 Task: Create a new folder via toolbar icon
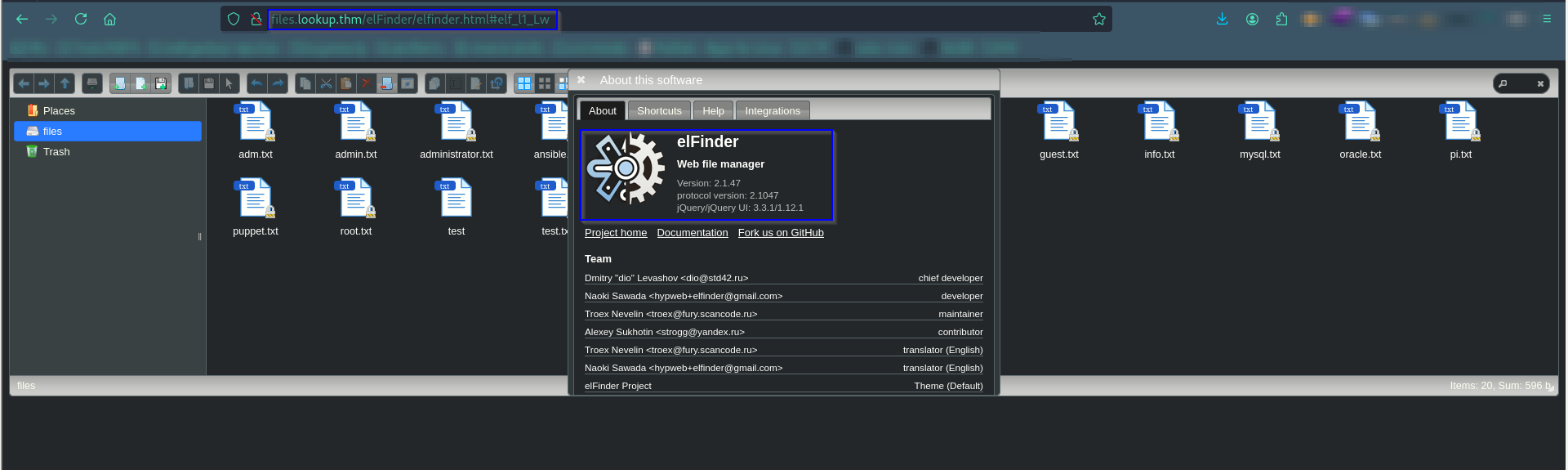pyautogui.click(x=120, y=83)
